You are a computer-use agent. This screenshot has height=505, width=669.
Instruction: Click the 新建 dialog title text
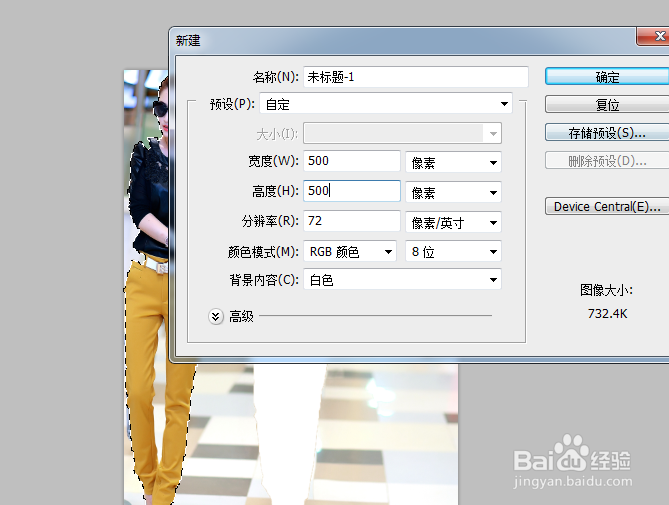(x=188, y=41)
